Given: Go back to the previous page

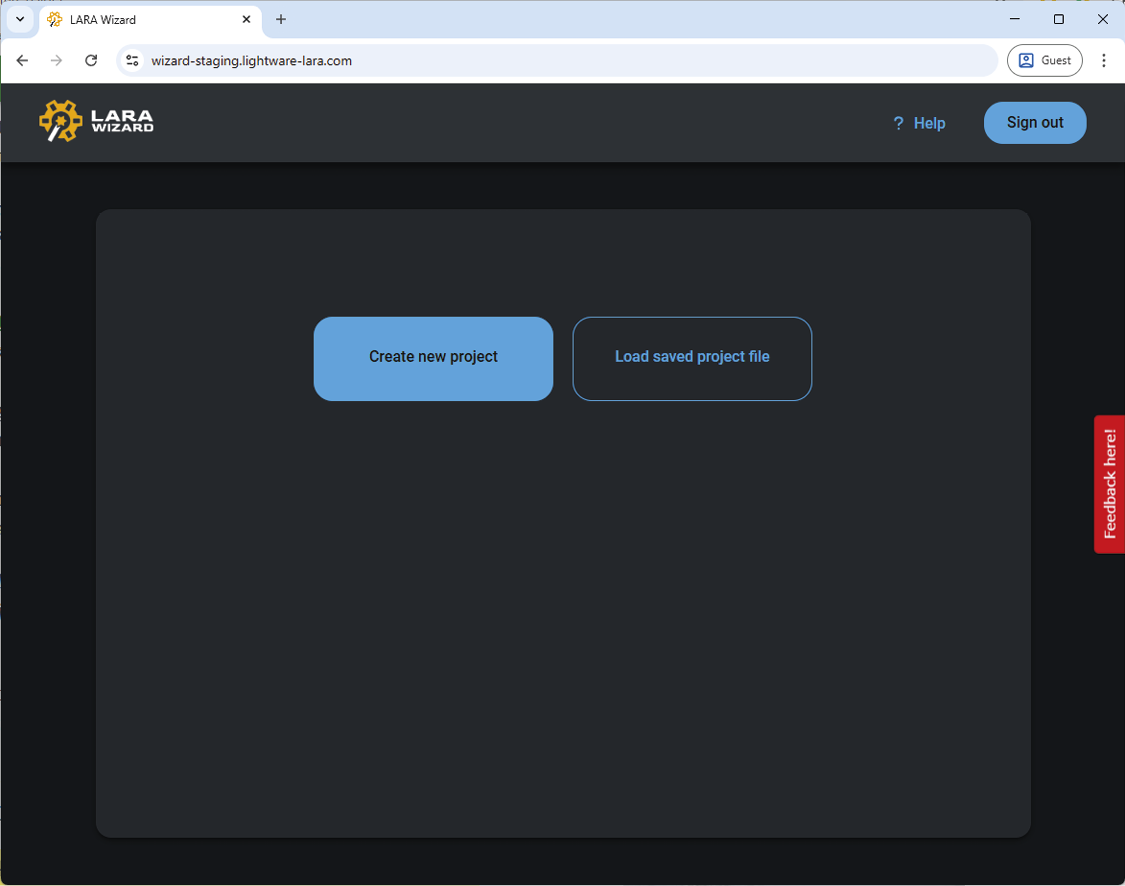Looking at the screenshot, I should [x=22, y=61].
